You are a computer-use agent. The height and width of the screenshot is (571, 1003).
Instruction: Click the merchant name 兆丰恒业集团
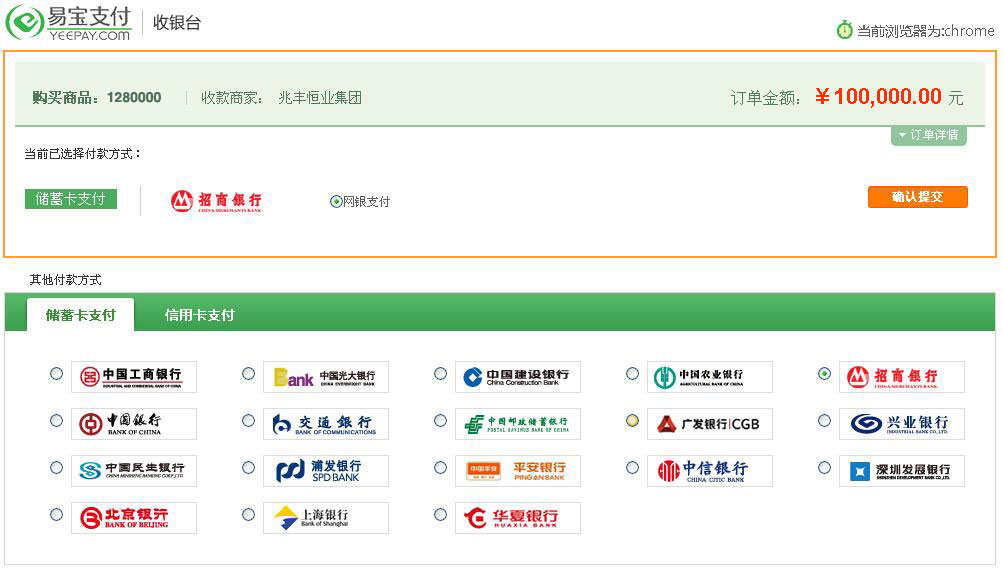coord(320,98)
